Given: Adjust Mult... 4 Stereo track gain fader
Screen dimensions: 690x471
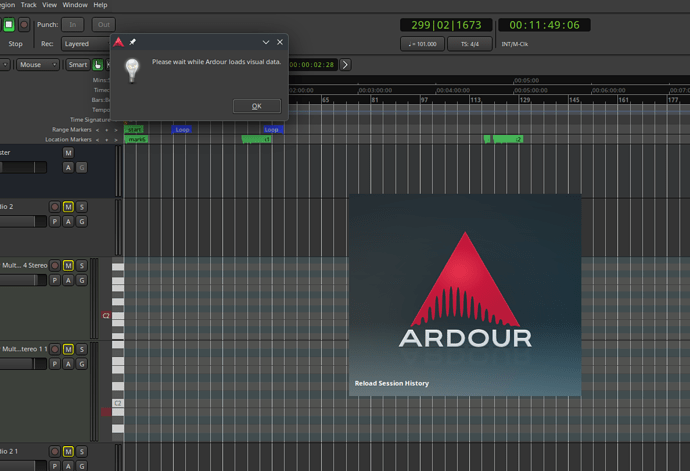Looking at the screenshot, I should pyautogui.click(x=22, y=280).
